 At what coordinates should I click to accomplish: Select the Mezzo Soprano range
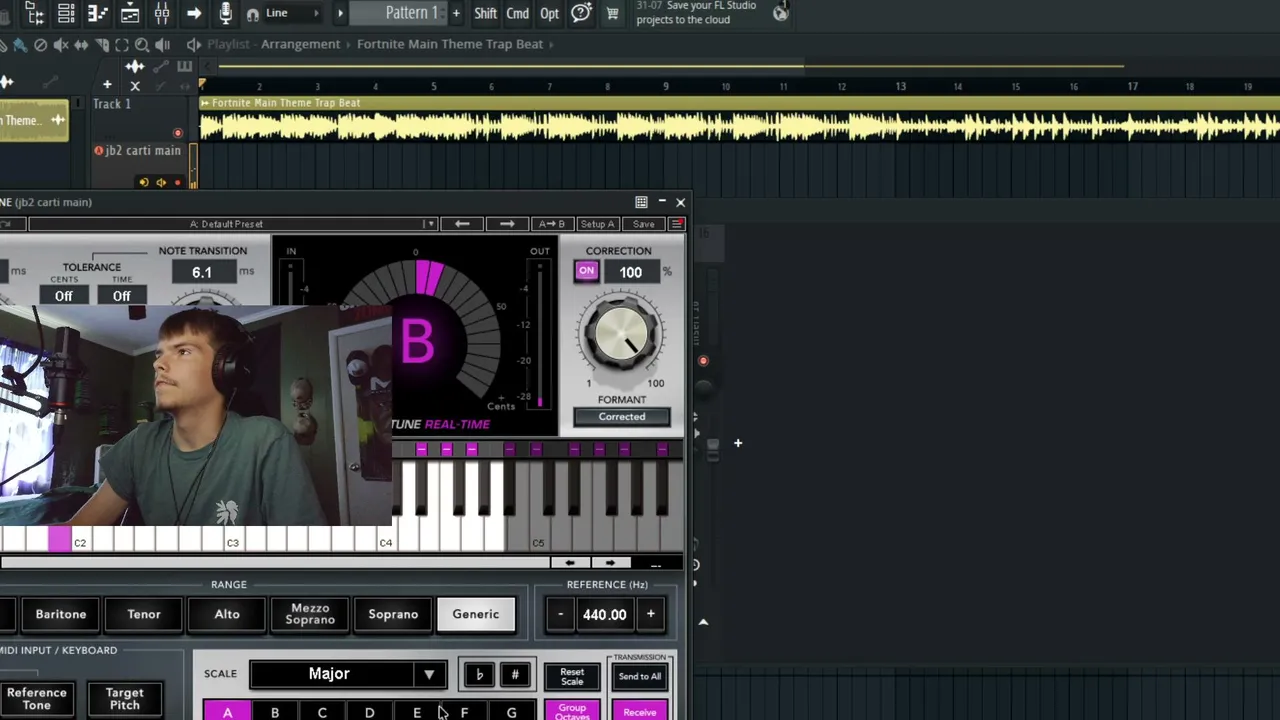(310, 614)
